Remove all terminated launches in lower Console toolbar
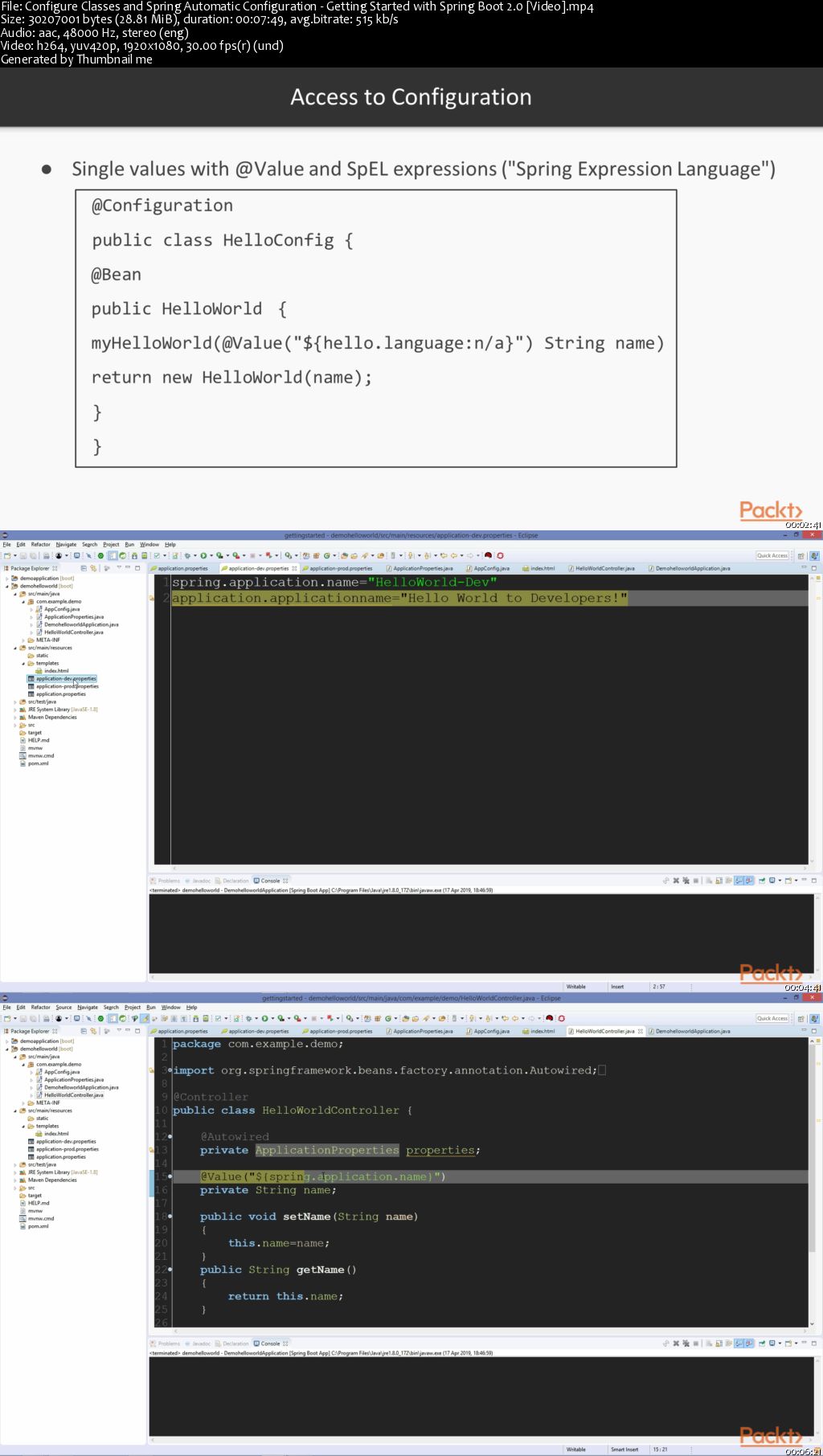823x1456 pixels. 686,1344
